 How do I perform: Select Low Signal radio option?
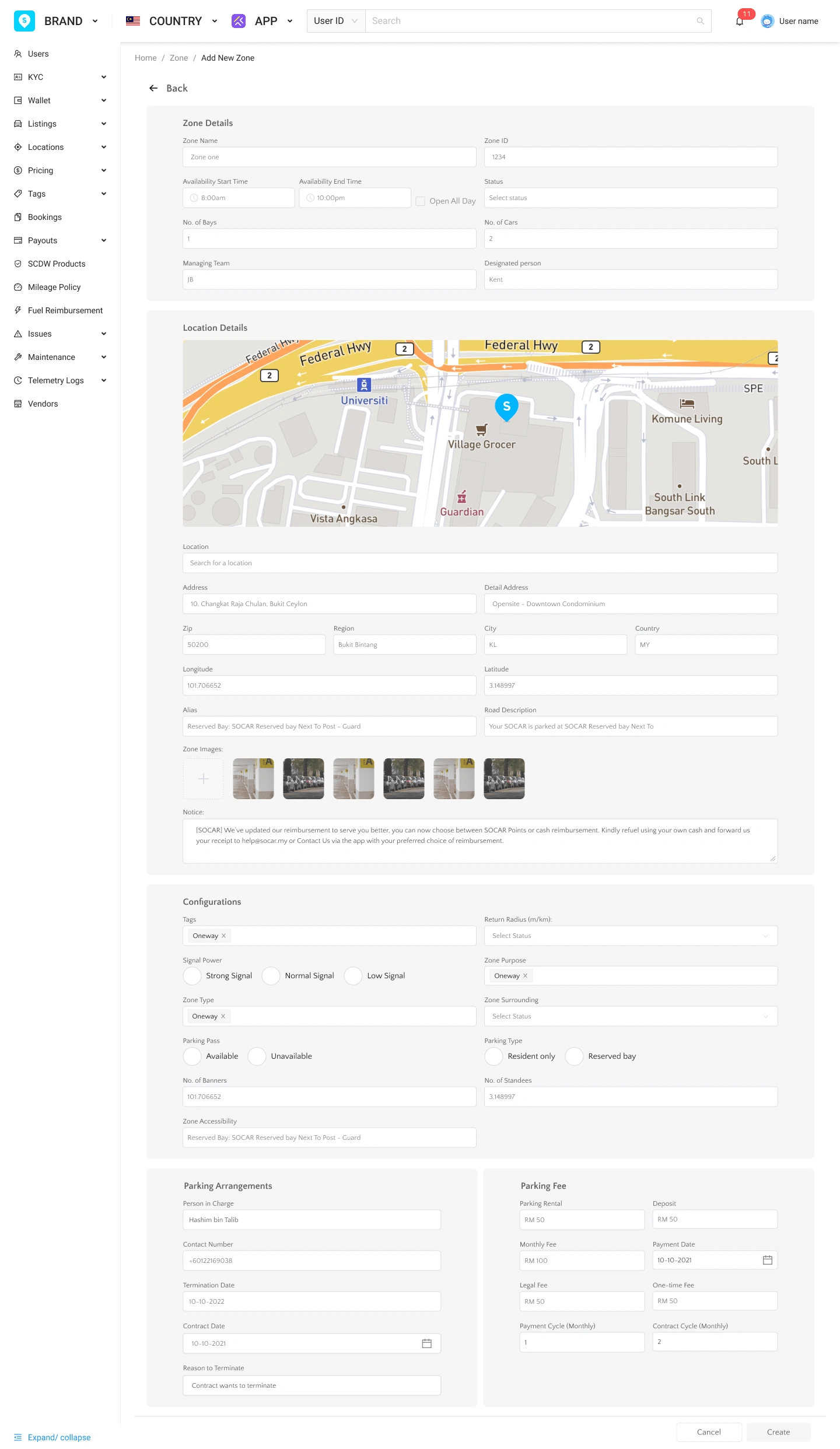(353, 976)
